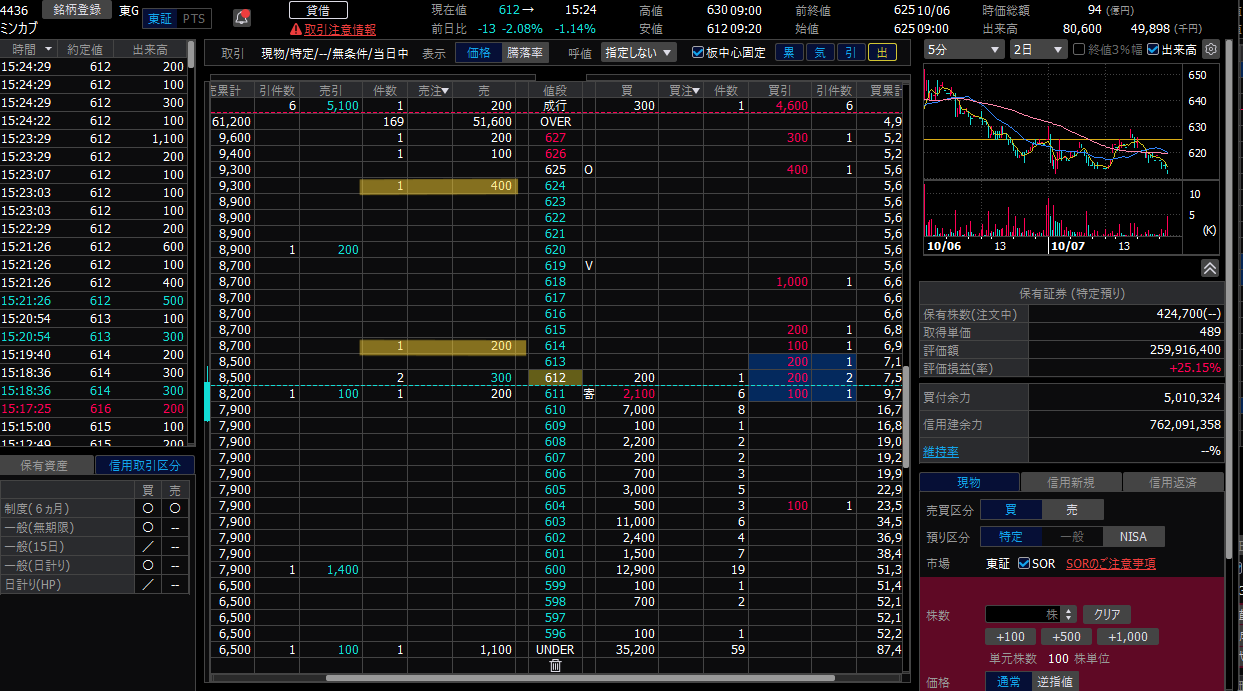The height and width of the screenshot is (691, 1243).
Task: Click the trash icon below the order book
Action: (556, 665)
